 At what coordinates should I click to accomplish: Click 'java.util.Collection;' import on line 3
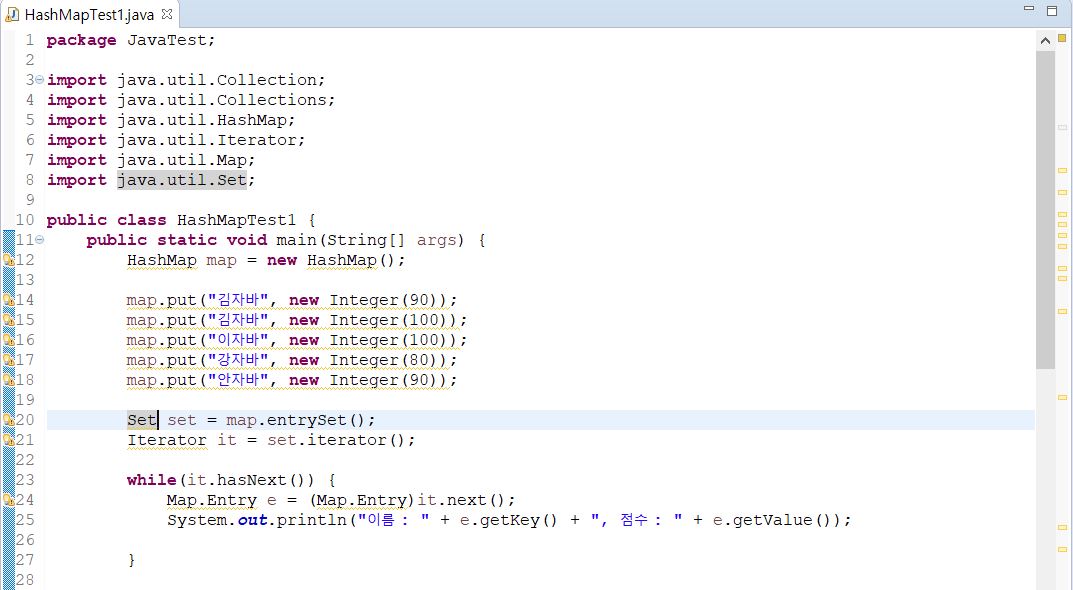[x=221, y=80]
